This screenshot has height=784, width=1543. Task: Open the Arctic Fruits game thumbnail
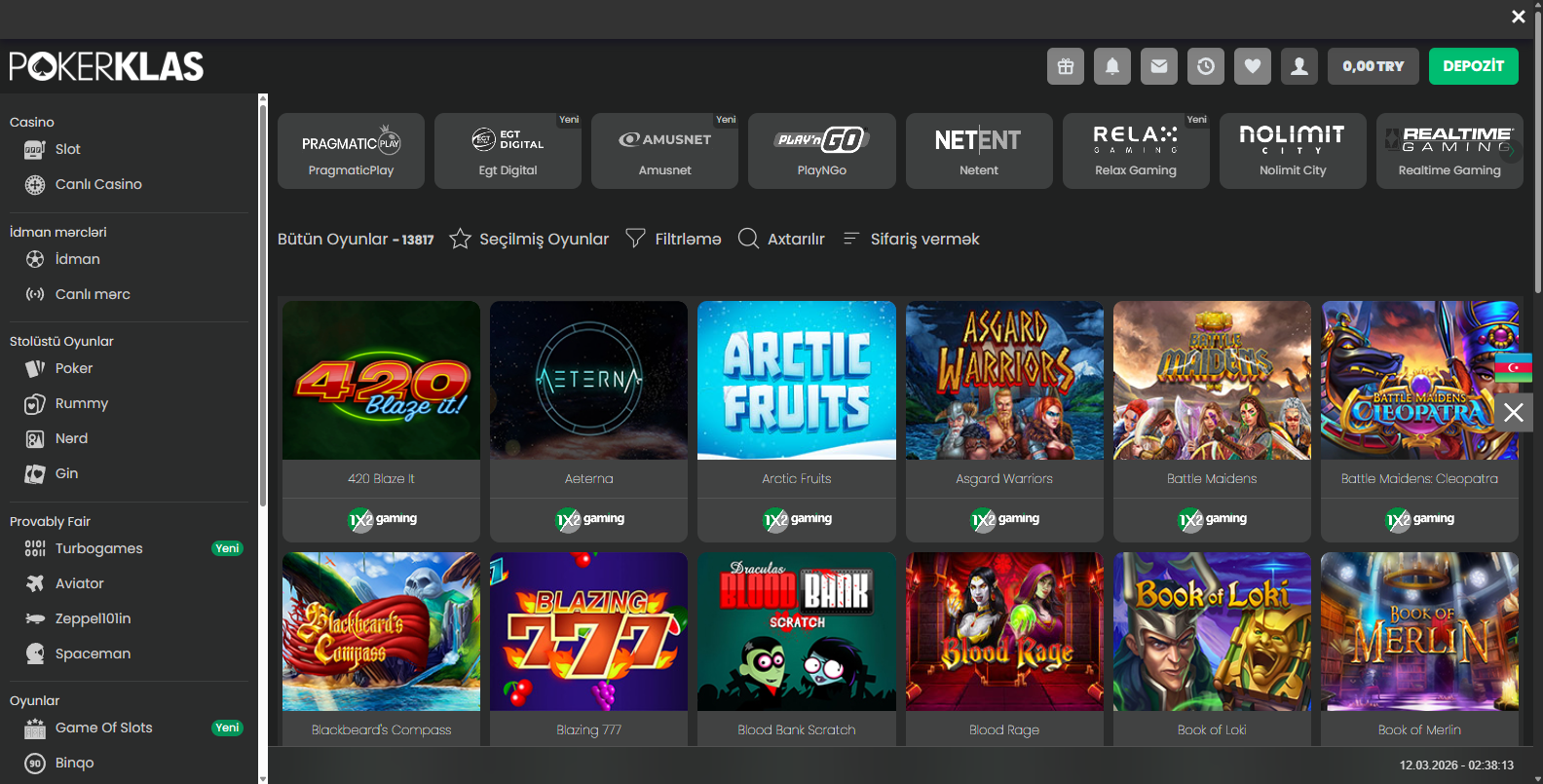click(796, 381)
